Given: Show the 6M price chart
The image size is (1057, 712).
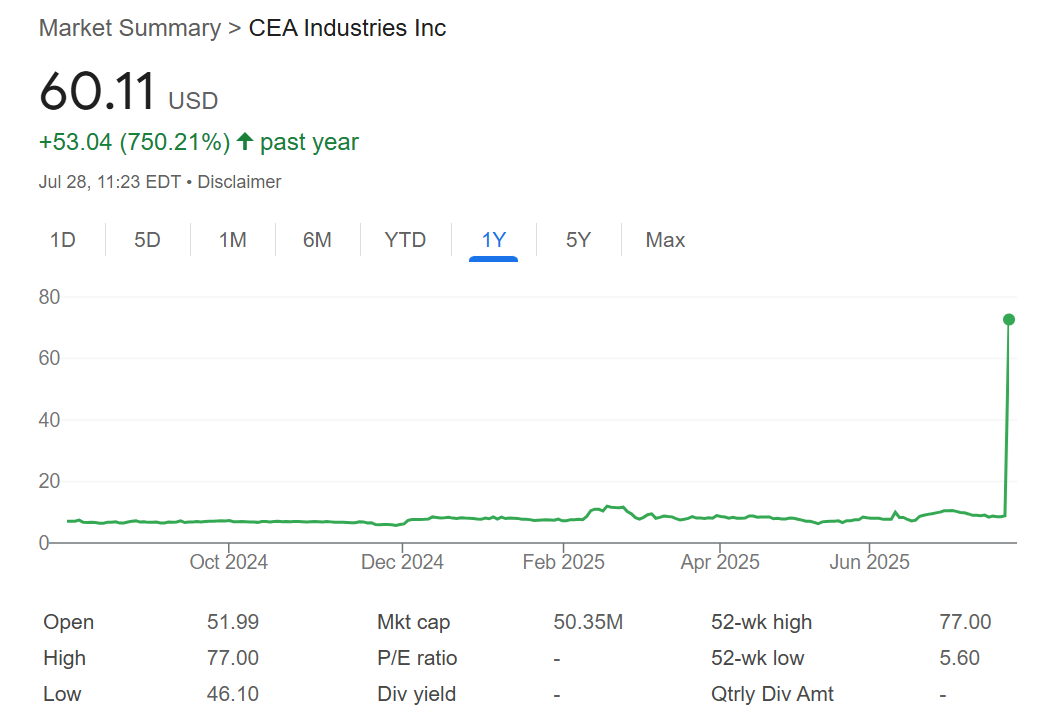Looking at the screenshot, I should click(x=317, y=240).
